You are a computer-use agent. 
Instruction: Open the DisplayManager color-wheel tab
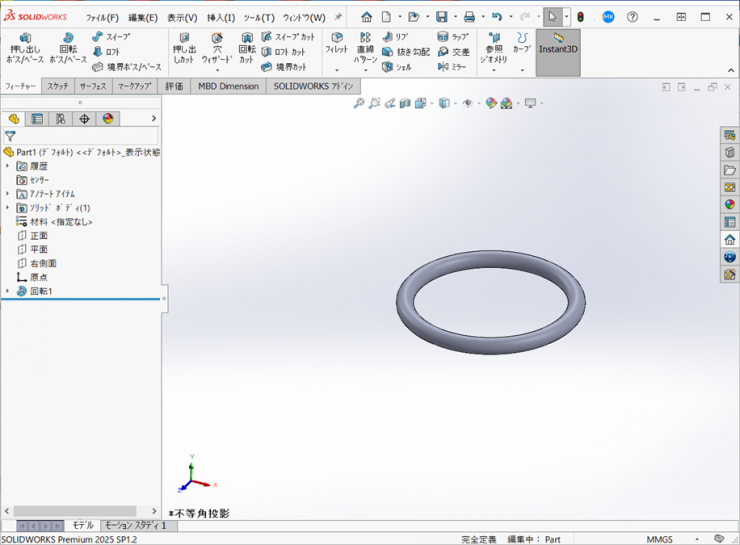click(x=108, y=119)
